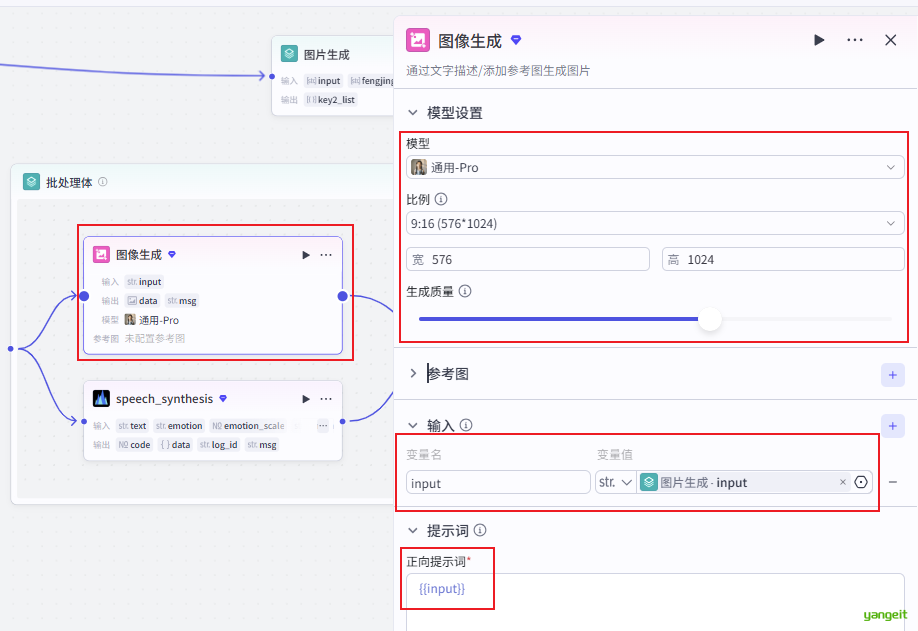Add a reference image with the 参考图 plus button
This screenshot has width=918, height=631.
[892, 374]
